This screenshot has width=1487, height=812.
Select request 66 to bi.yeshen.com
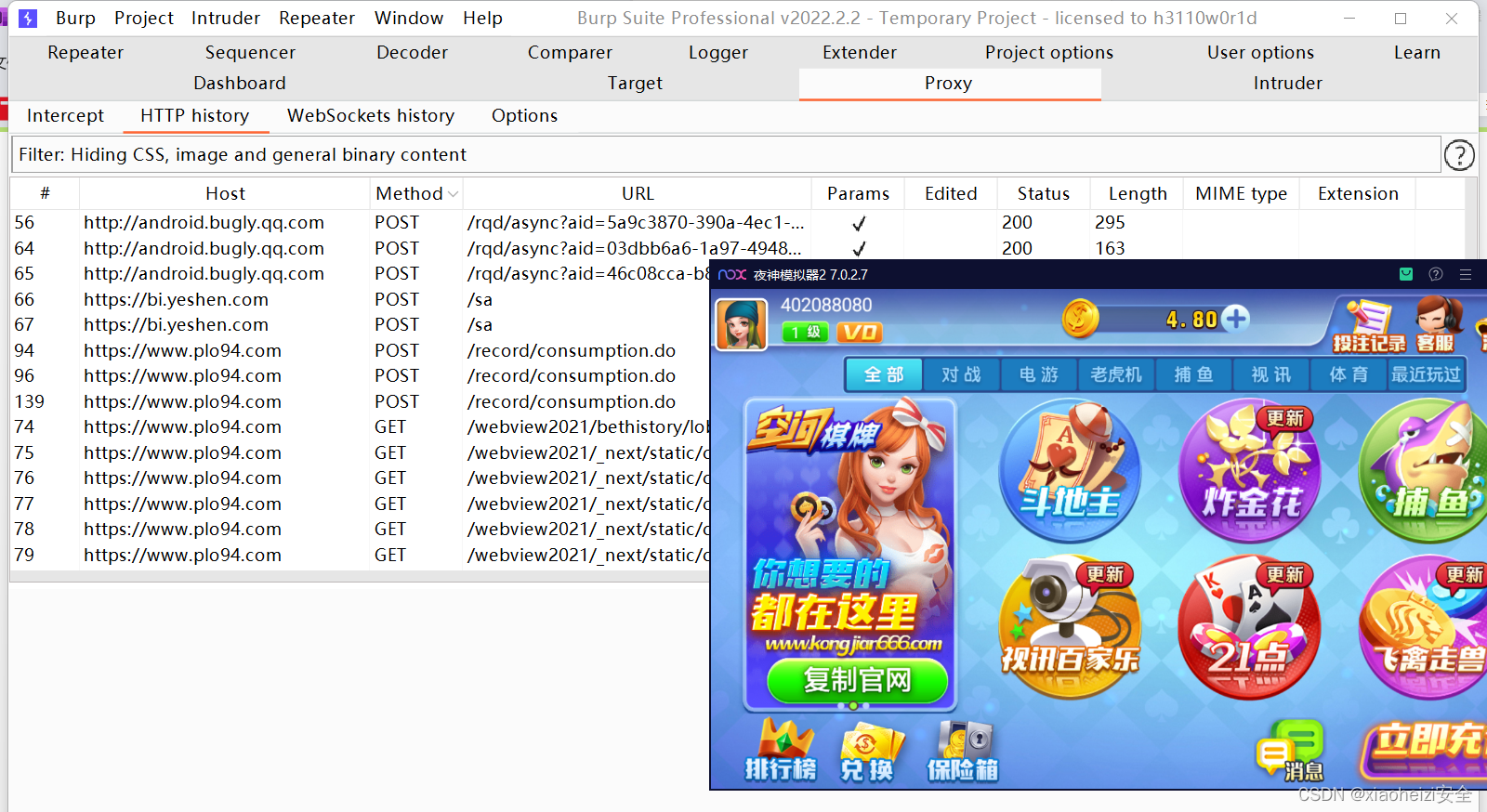(x=361, y=300)
